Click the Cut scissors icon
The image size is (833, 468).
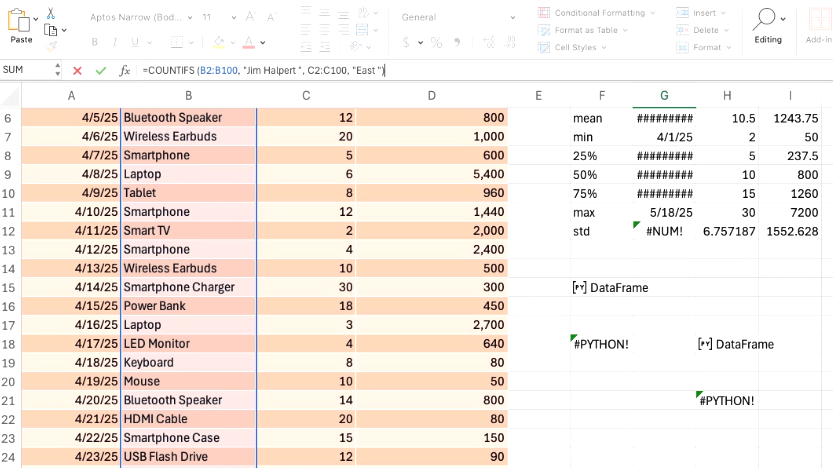50,13
